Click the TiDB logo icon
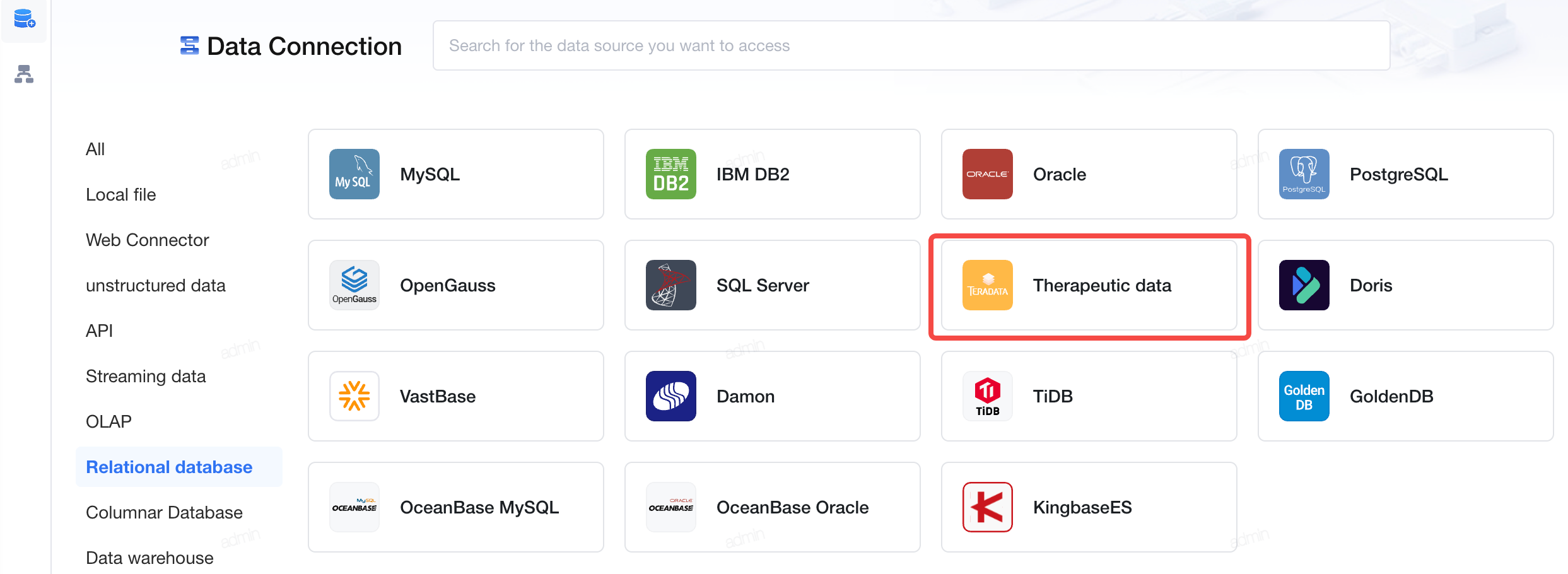The width and height of the screenshot is (1568, 574). click(x=988, y=396)
